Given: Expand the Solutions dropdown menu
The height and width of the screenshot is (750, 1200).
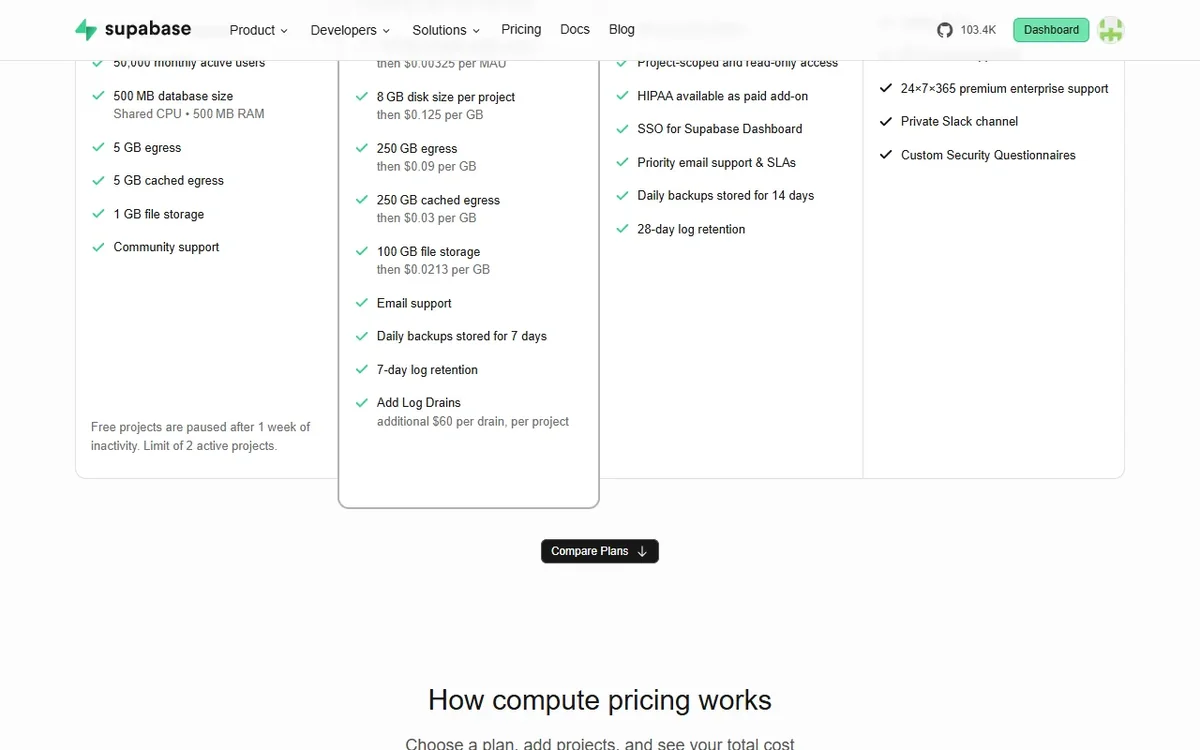Looking at the screenshot, I should pos(446,30).
